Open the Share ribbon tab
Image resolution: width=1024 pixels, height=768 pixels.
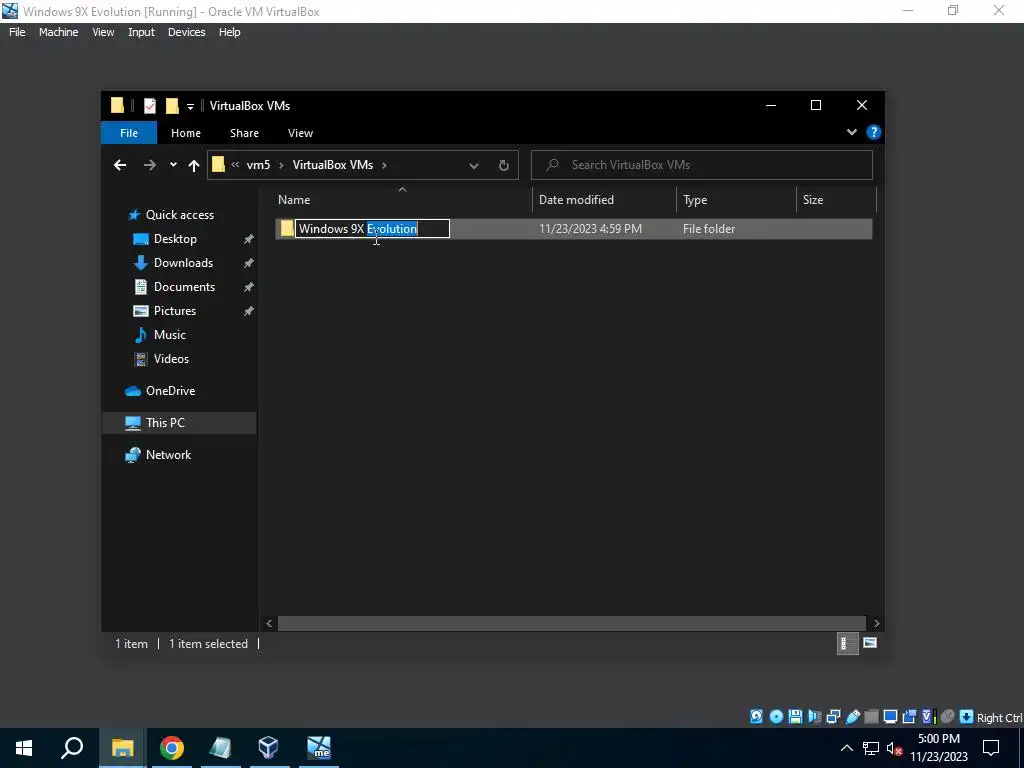pyautogui.click(x=244, y=133)
